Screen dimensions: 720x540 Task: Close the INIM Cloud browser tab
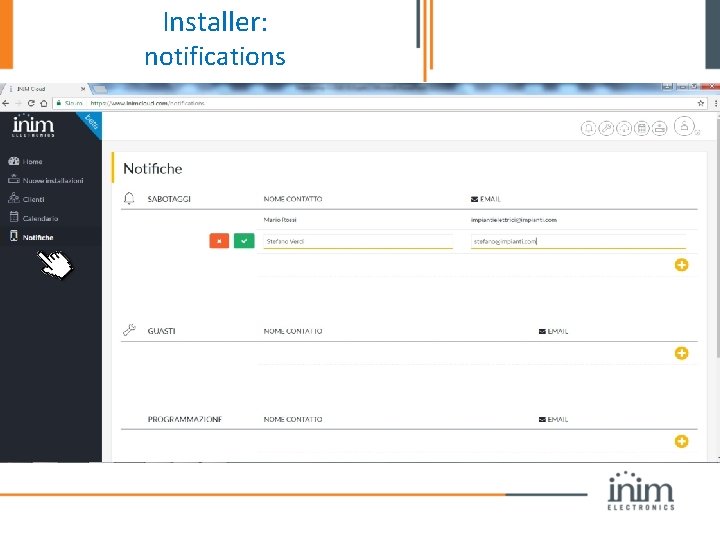83,89
